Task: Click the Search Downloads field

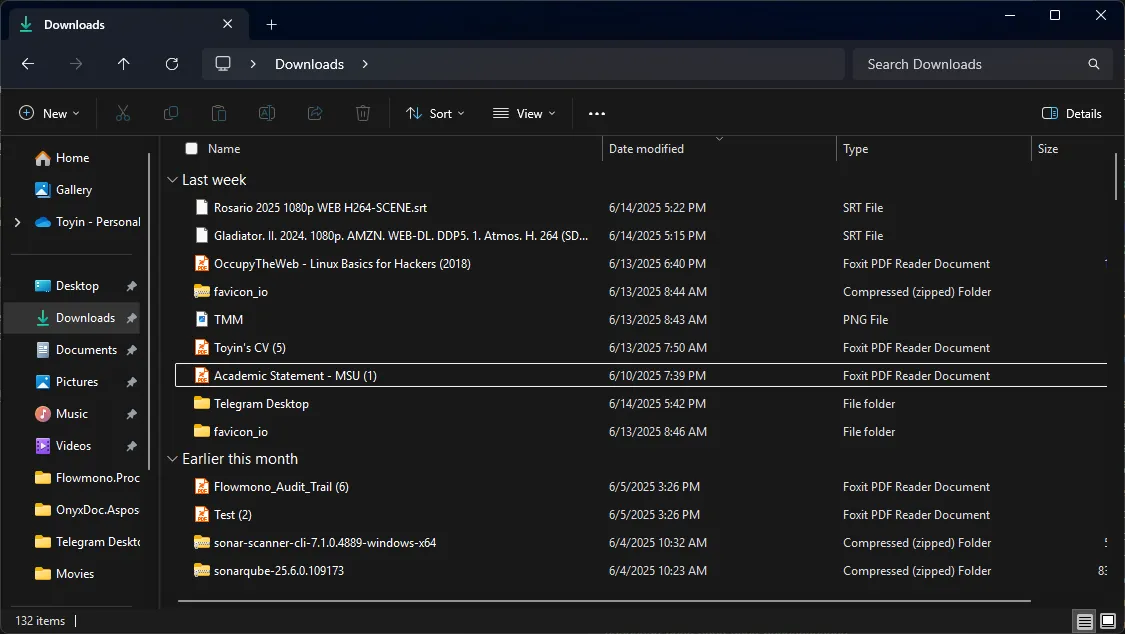Action: 970,64
